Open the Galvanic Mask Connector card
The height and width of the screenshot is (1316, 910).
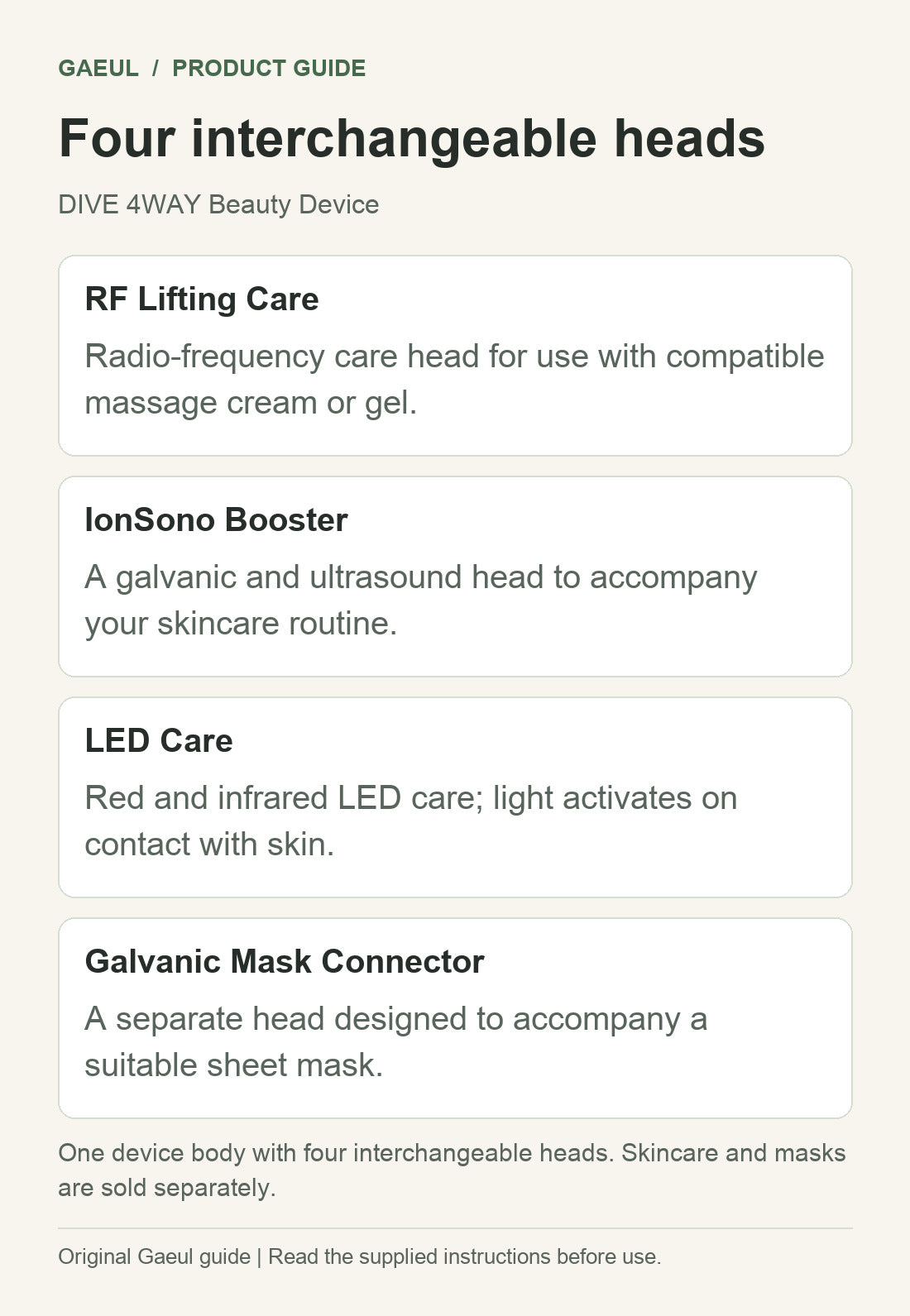point(455,1018)
